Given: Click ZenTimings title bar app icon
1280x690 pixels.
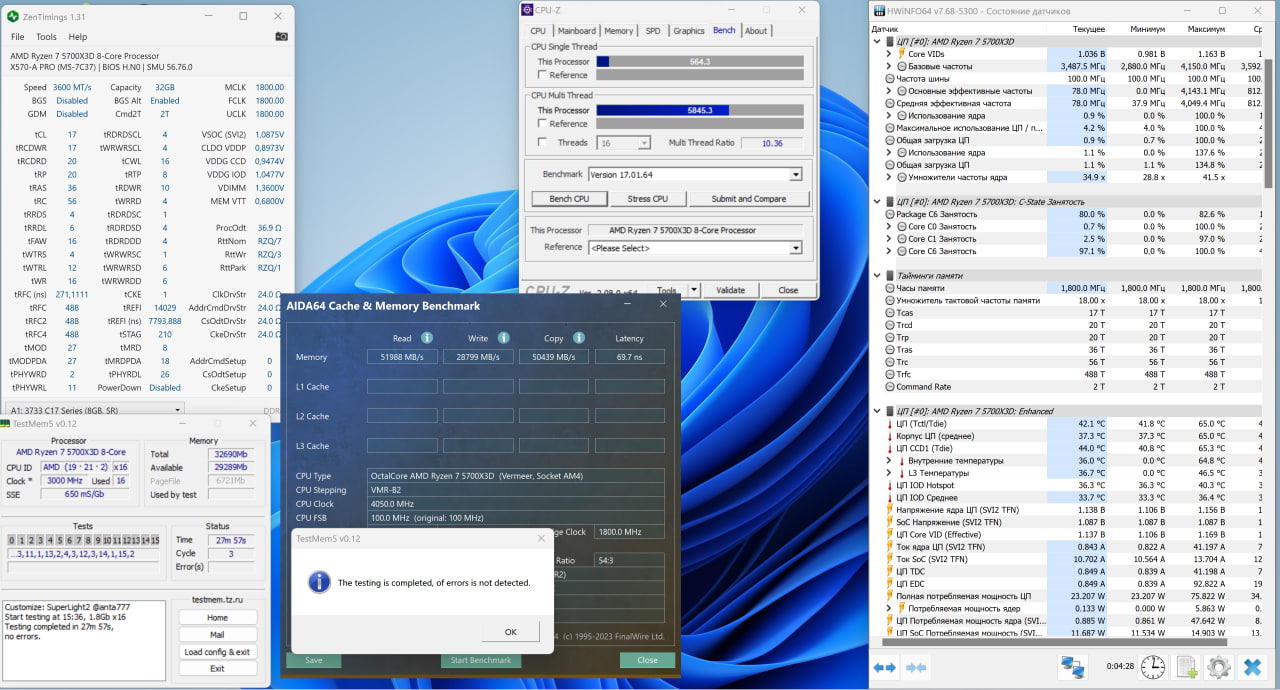Looking at the screenshot, I should pyautogui.click(x=12, y=16).
